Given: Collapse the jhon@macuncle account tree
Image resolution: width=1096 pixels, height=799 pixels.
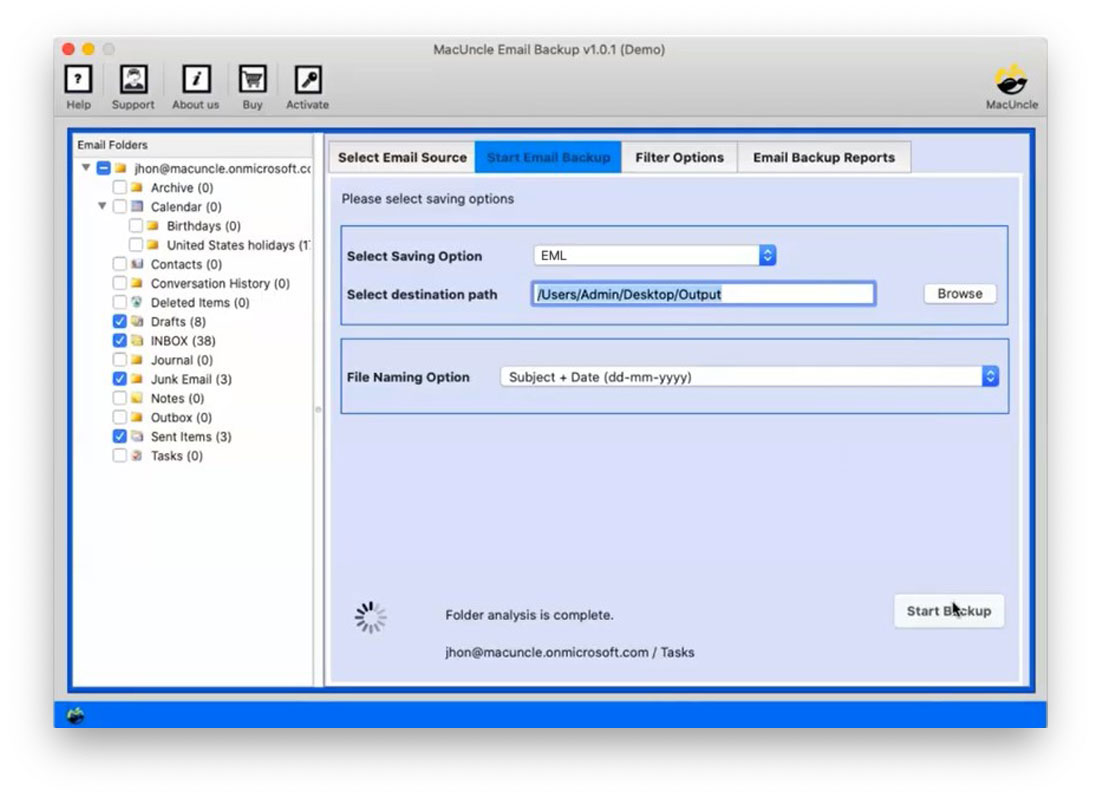Looking at the screenshot, I should coord(86,168).
